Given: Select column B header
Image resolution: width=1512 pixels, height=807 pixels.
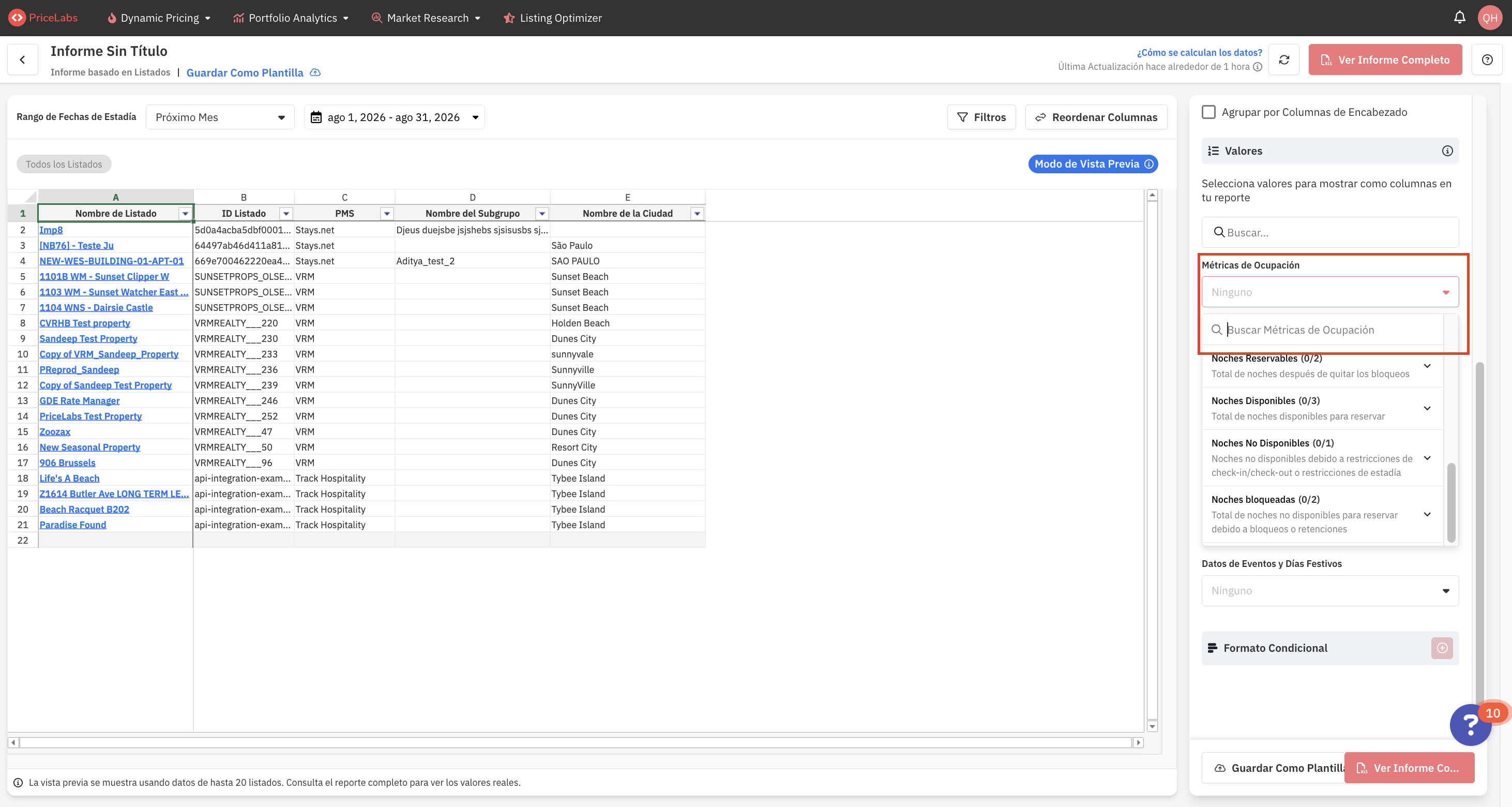Looking at the screenshot, I should pyautogui.click(x=244, y=197).
